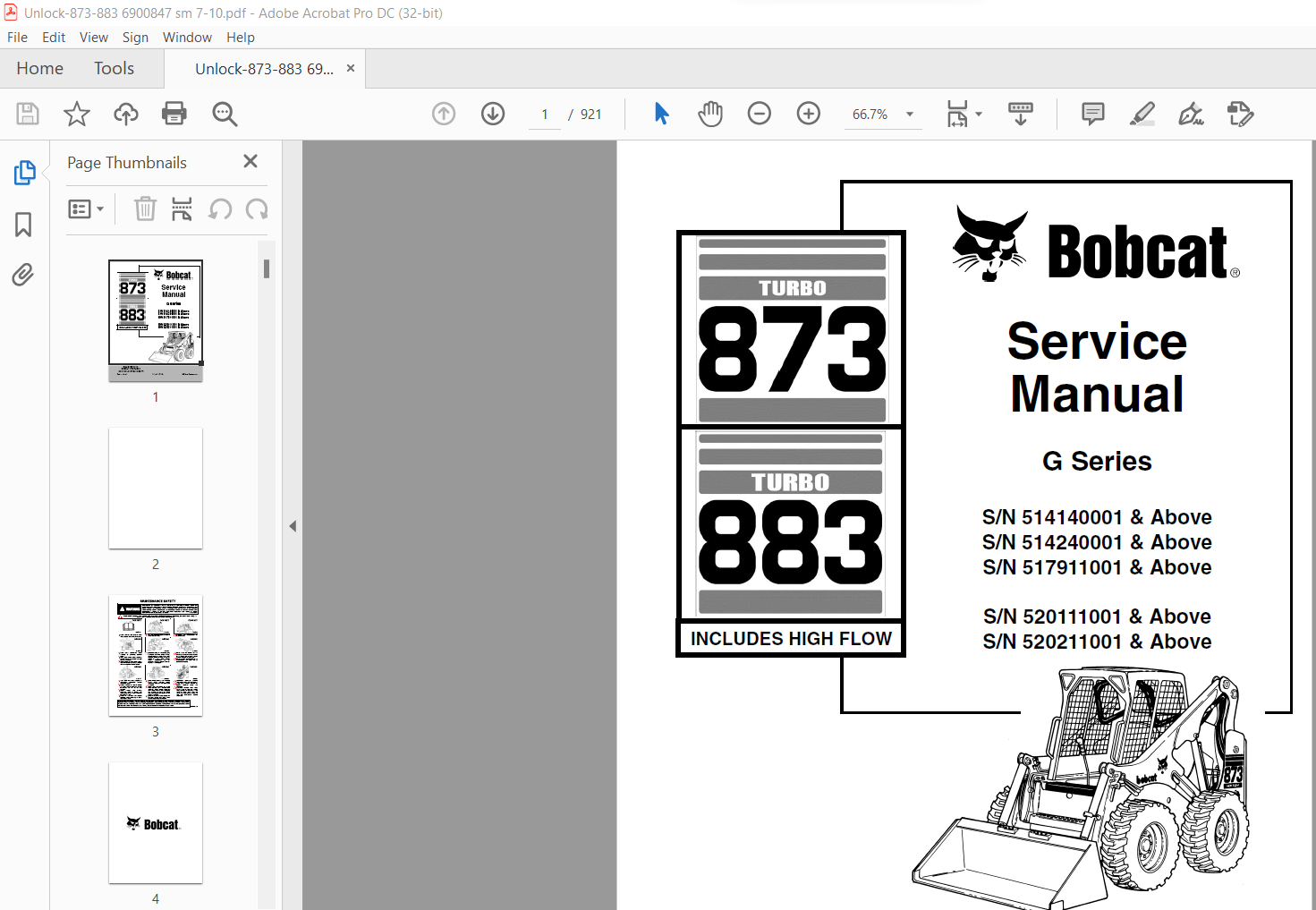Select page 2 blank thumbnail
Image resolution: width=1316 pixels, height=910 pixels.
click(x=156, y=488)
